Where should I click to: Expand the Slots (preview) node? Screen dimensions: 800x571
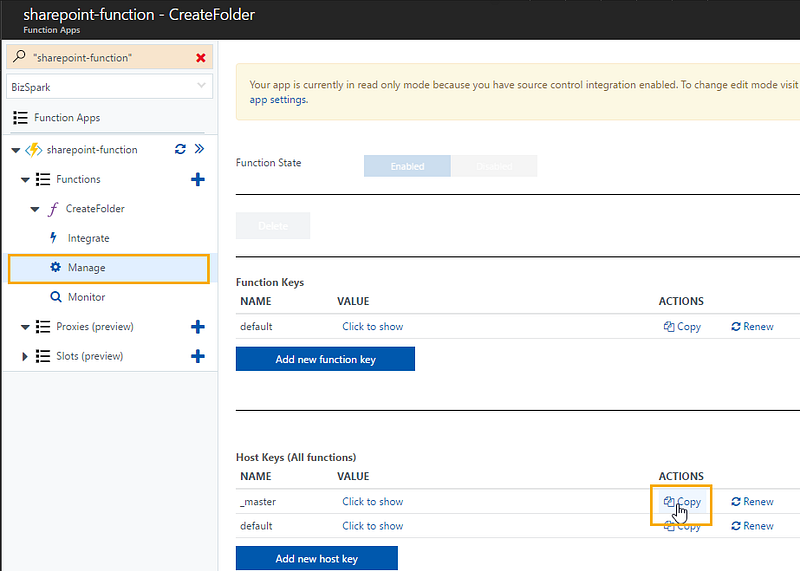pyautogui.click(x=24, y=356)
